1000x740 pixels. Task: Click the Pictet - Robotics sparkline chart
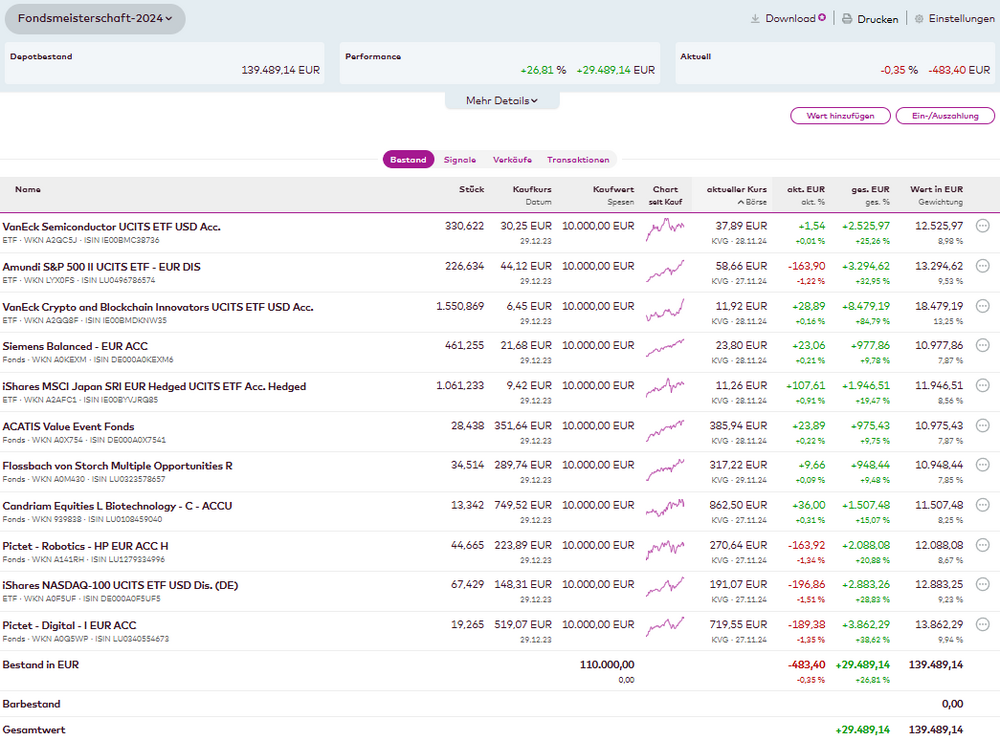(665, 550)
